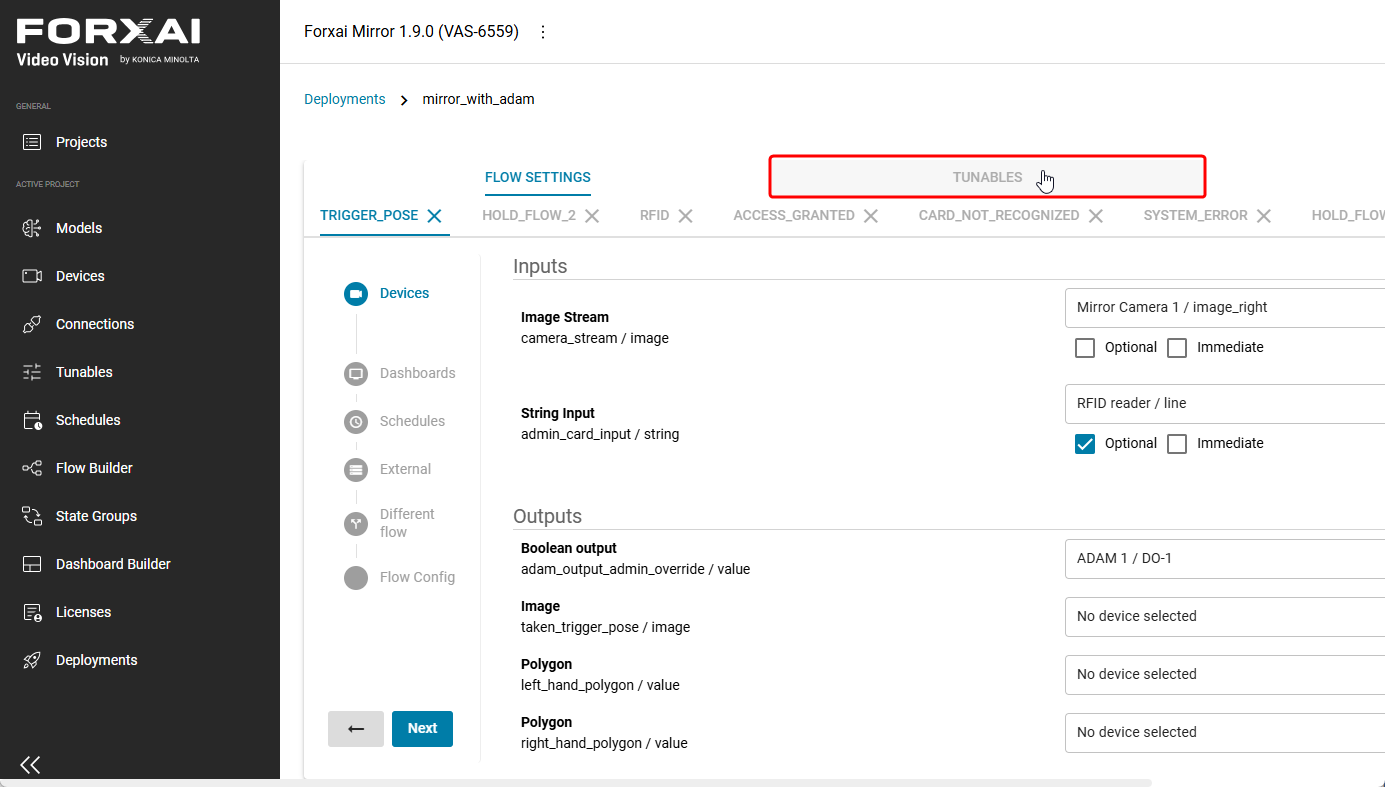Collapse the sidebar with double chevron
This screenshot has height=787, width=1385.
click(30, 765)
